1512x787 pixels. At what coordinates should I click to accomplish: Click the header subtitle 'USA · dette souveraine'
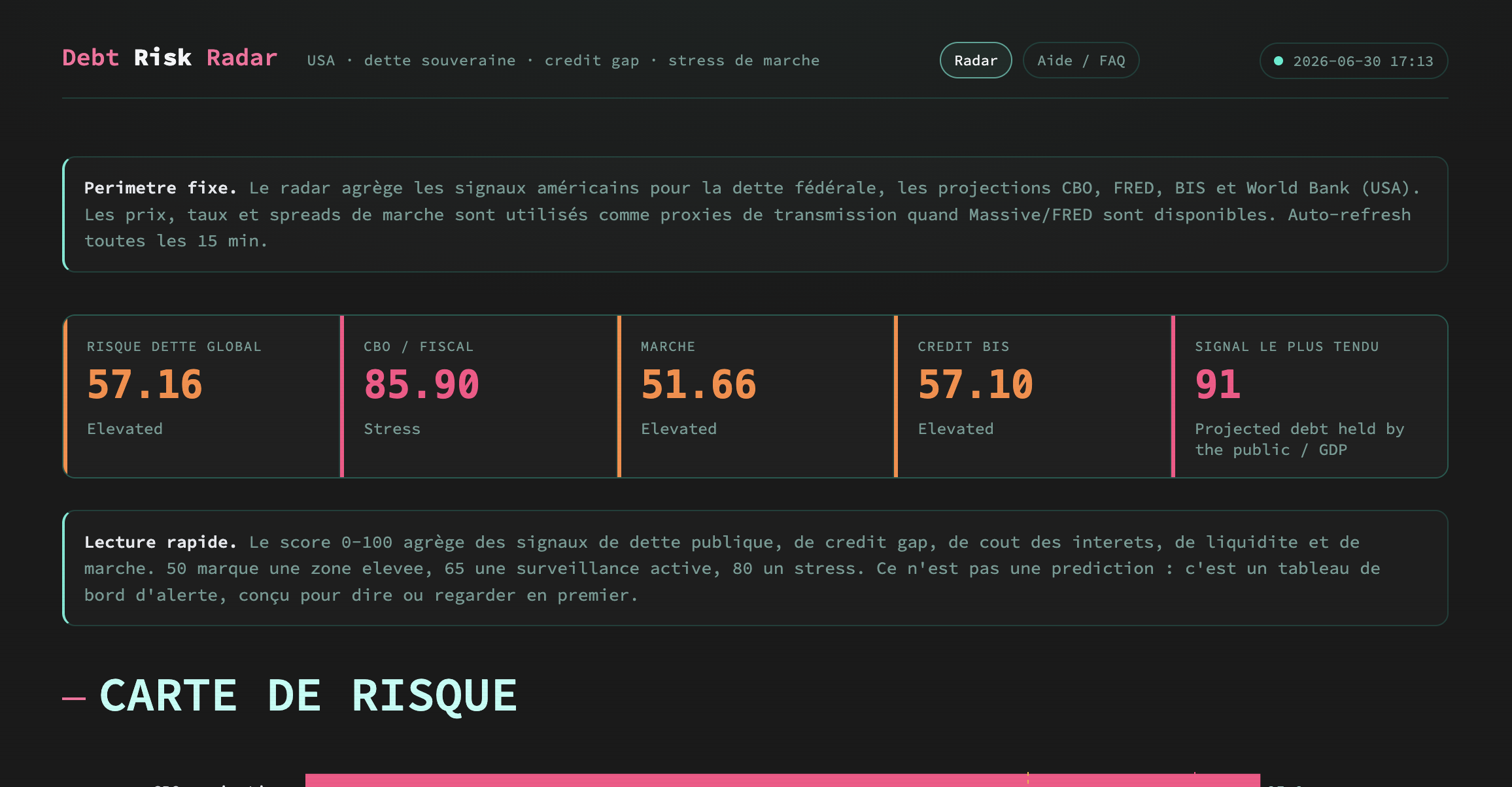tap(411, 60)
